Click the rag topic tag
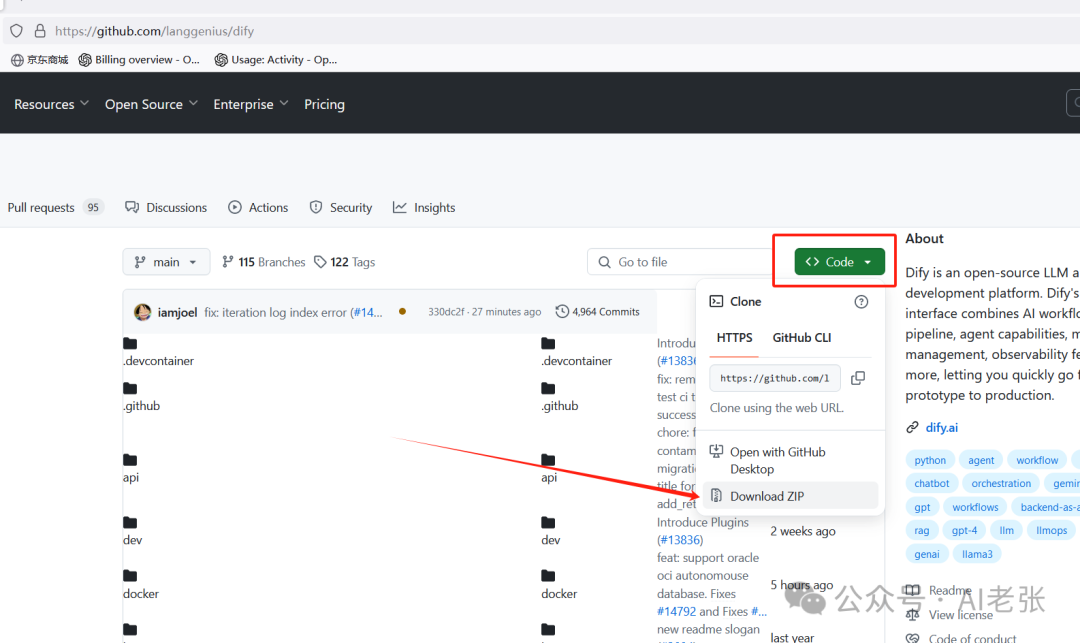This screenshot has width=1080, height=643. (922, 530)
